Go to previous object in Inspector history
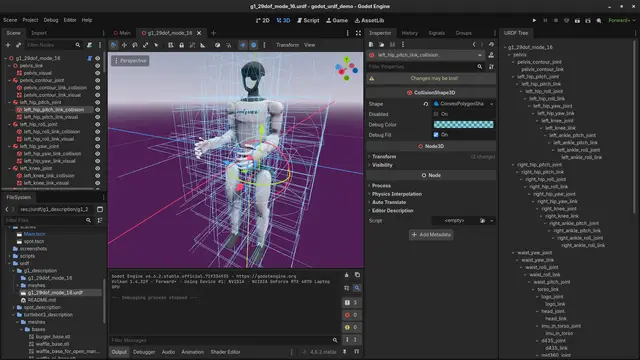 pos(474,44)
